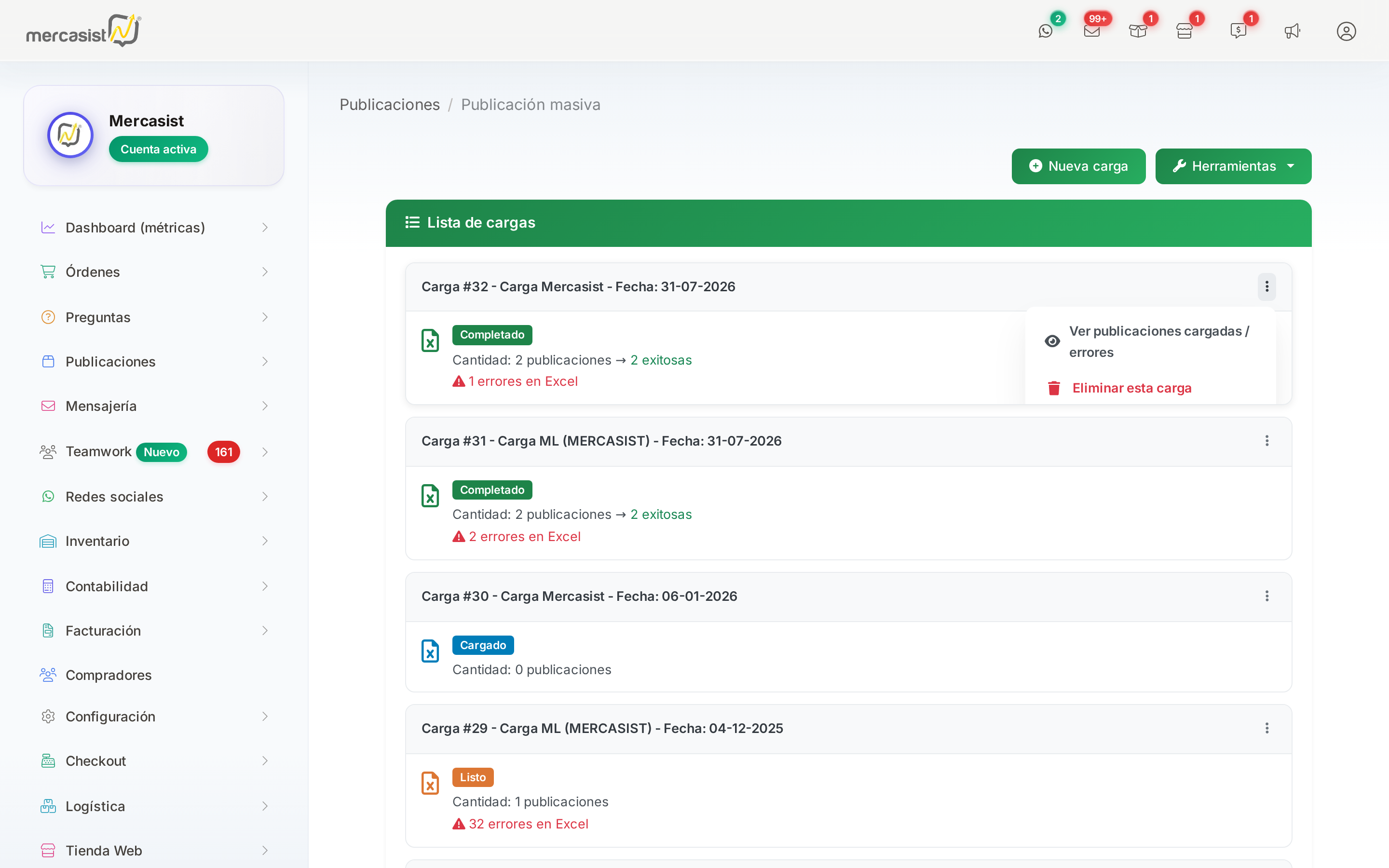Expand the Teamwork menu chevron
The height and width of the screenshot is (868, 1389).
point(265,452)
